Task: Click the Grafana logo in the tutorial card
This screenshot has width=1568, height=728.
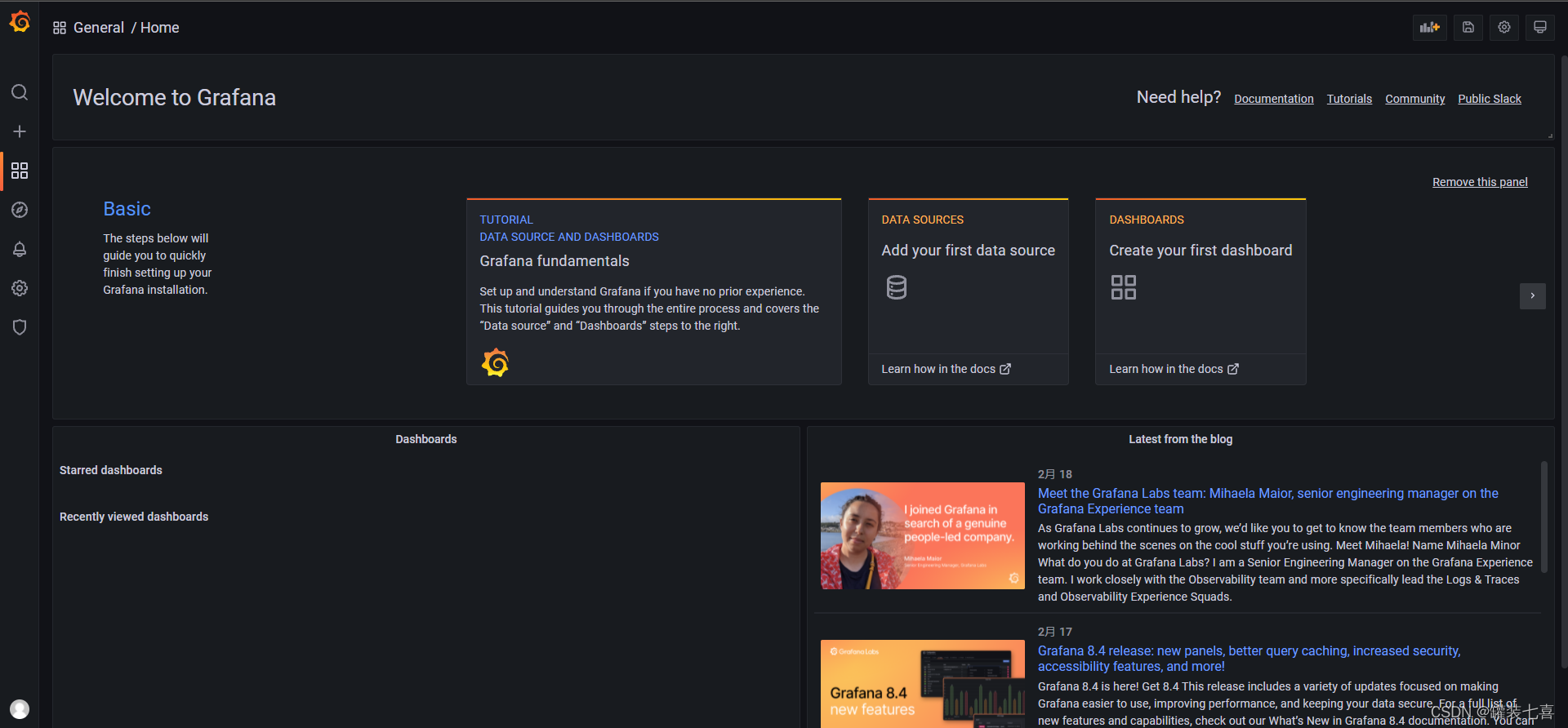Action: (496, 362)
